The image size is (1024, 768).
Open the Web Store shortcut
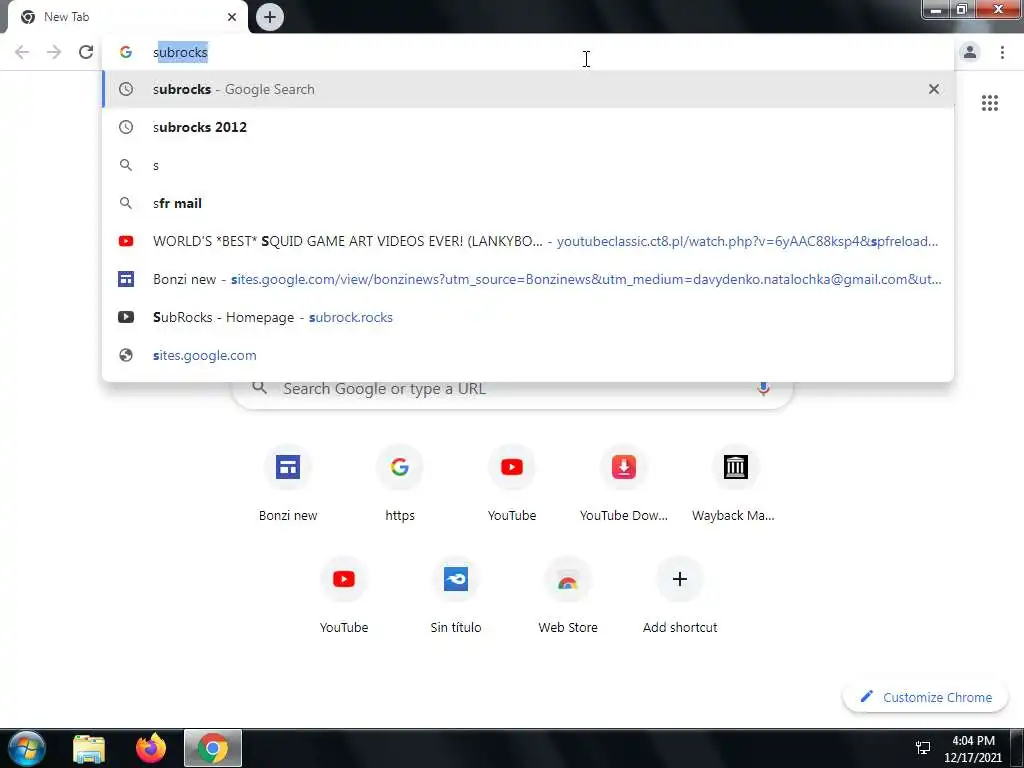point(568,596)
